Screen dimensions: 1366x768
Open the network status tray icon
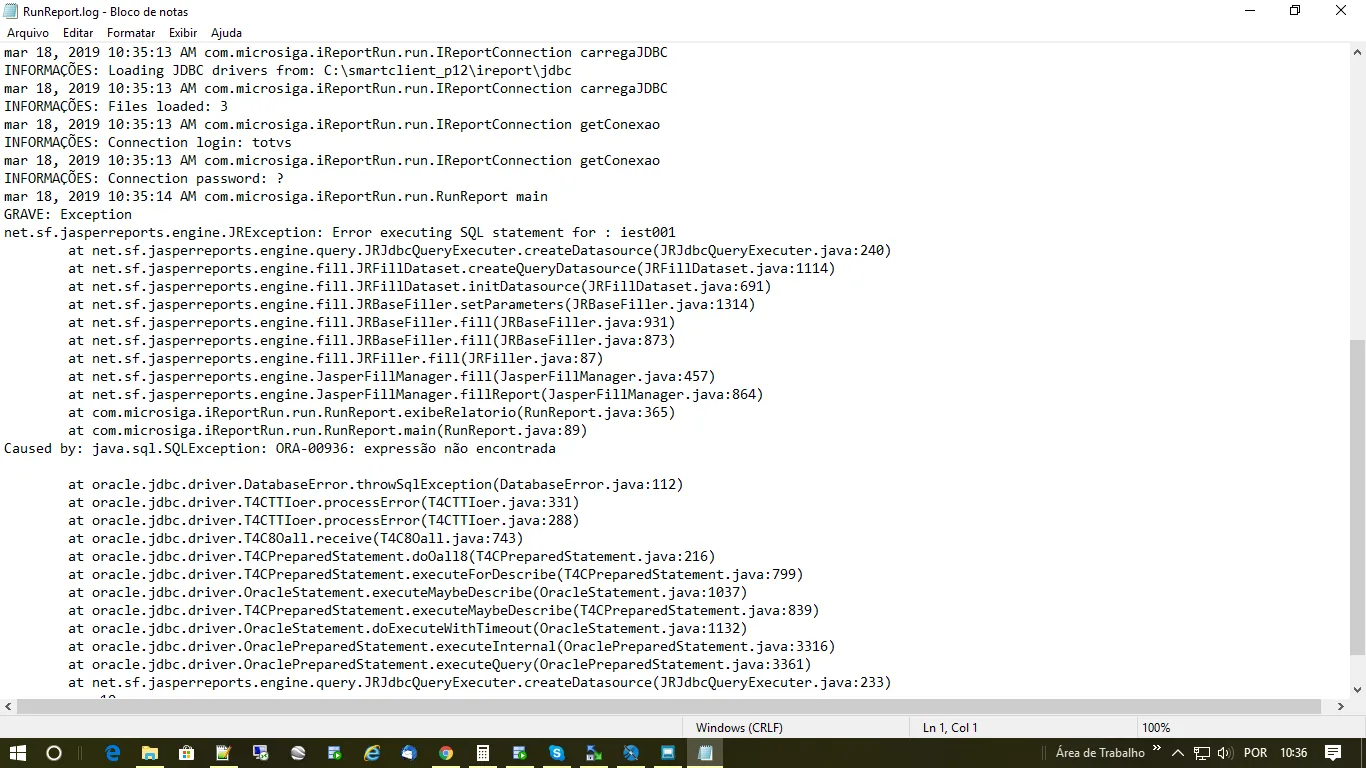[1201, 753]
